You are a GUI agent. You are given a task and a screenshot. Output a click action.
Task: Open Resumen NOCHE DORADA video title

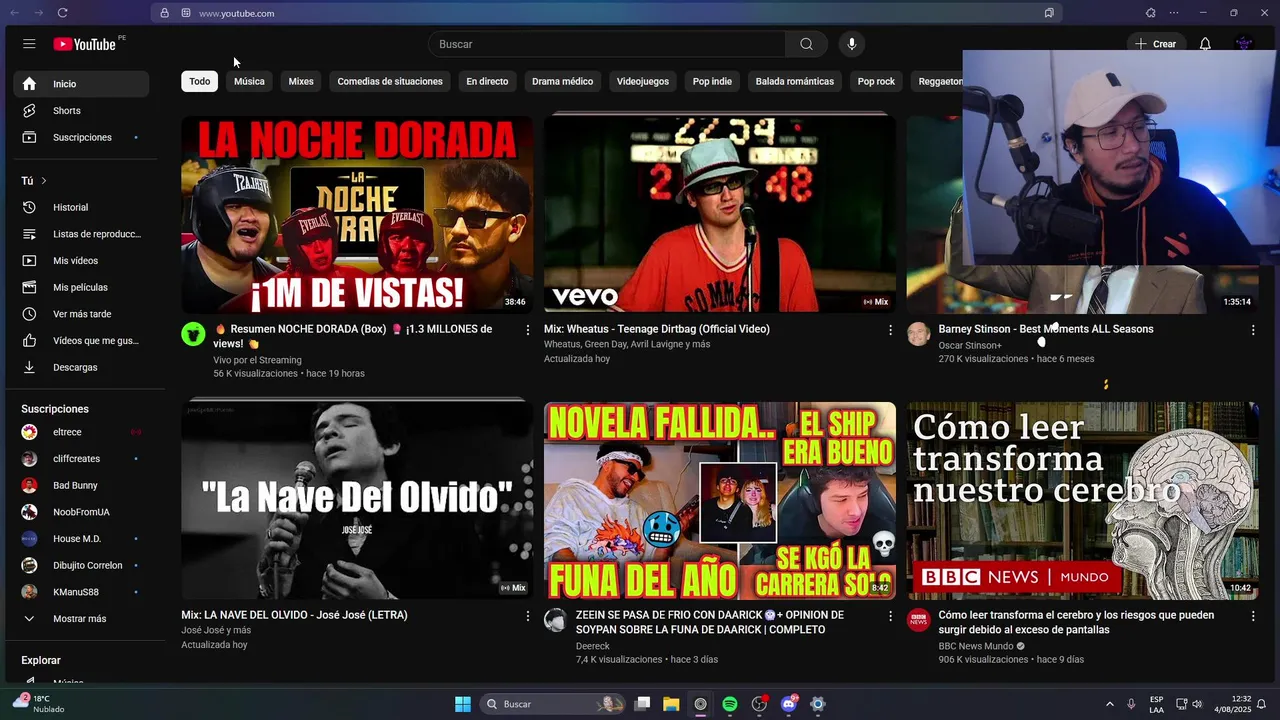353,336
